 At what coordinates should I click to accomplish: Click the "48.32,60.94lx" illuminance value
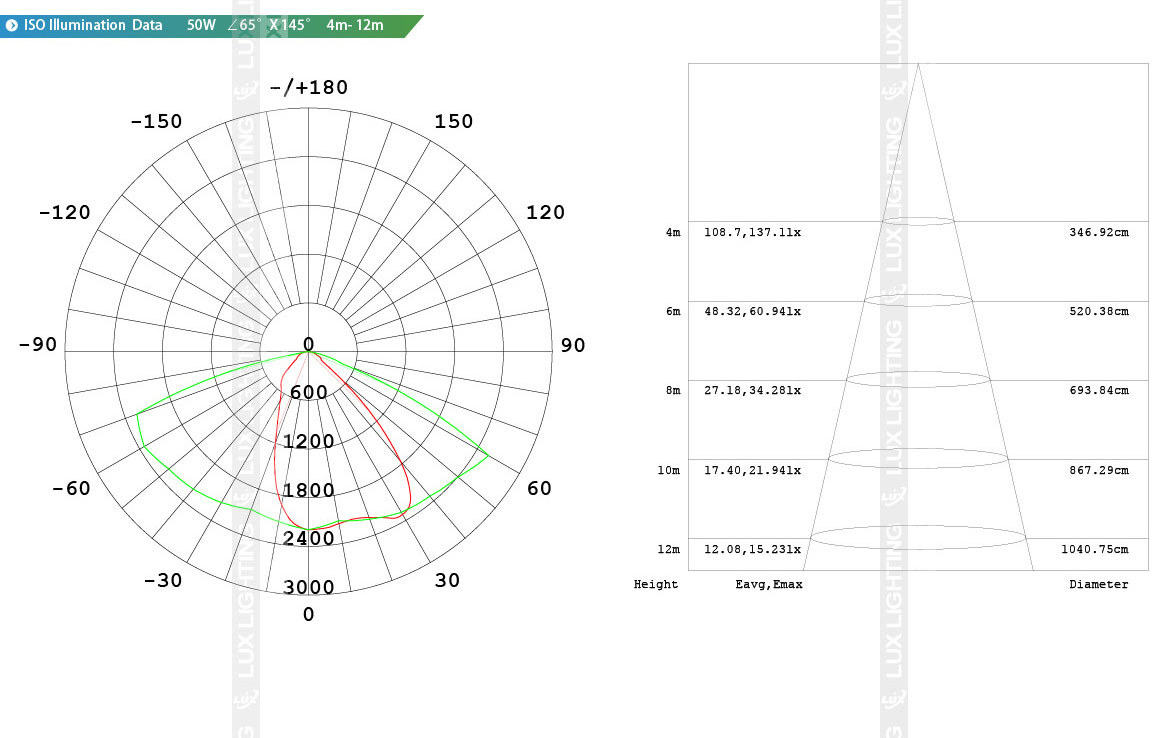pos(753,312)
